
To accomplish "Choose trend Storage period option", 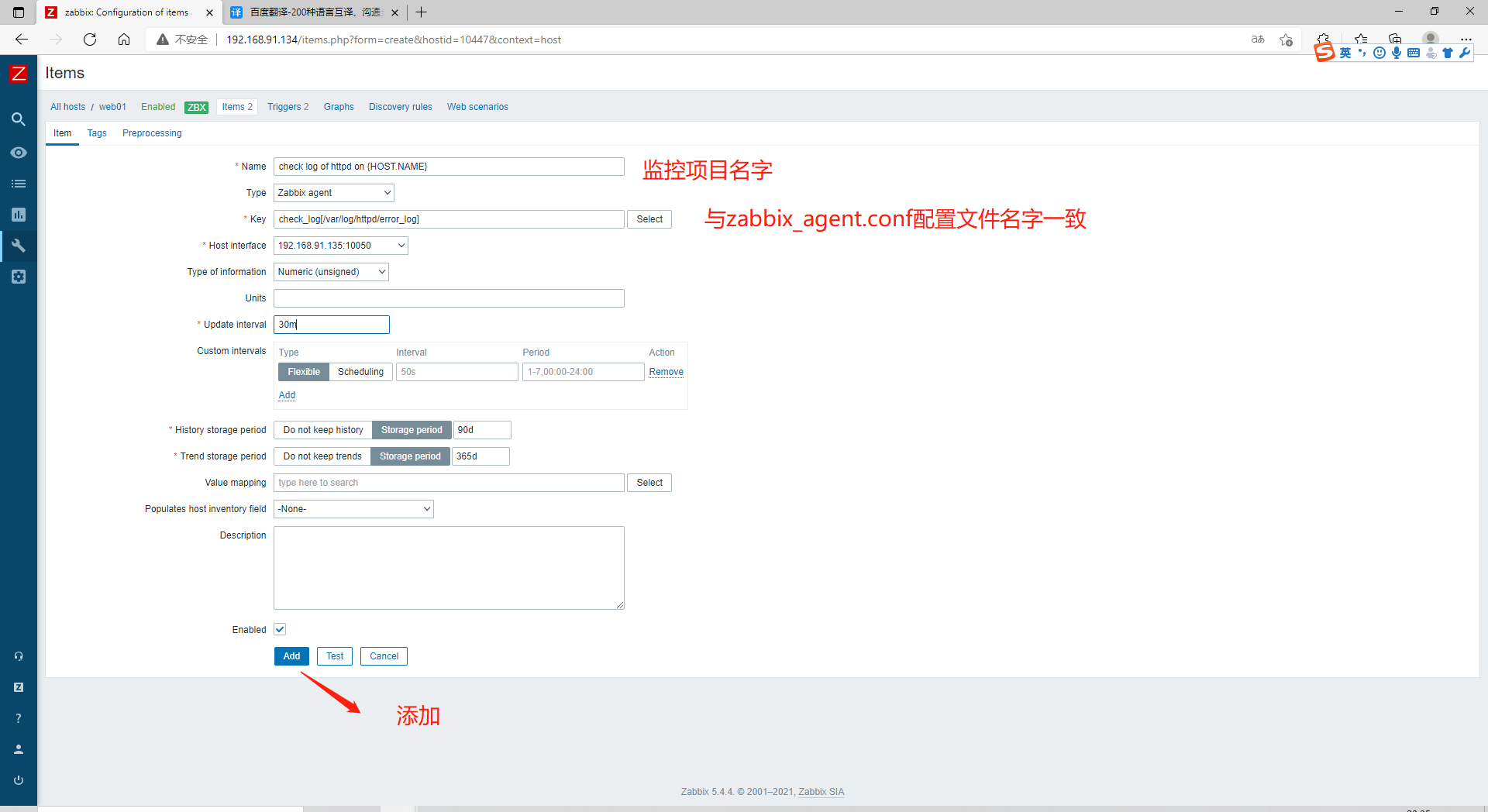I will pos(410,456).
